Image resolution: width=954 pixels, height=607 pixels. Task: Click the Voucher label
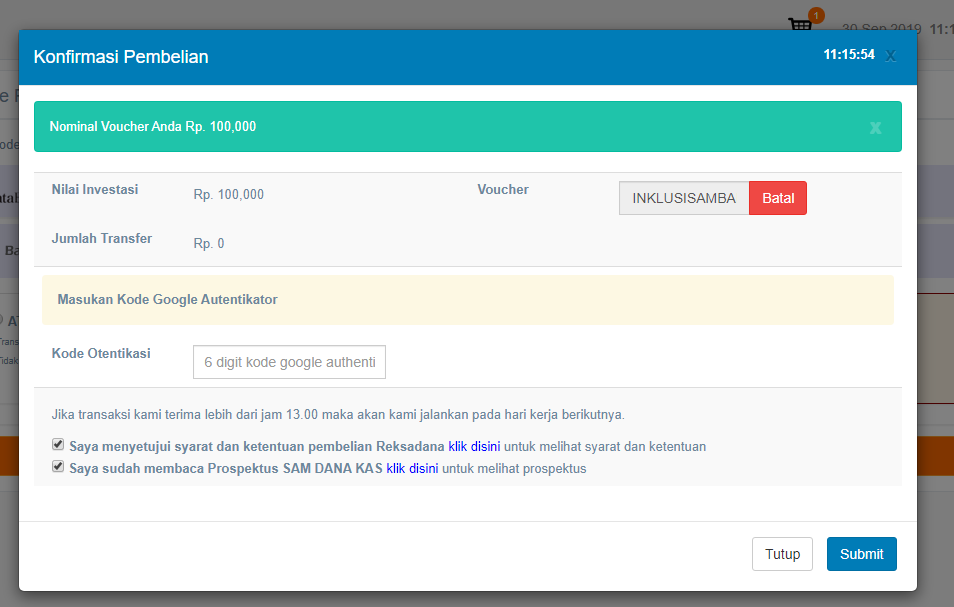click(x=503, y=190)
